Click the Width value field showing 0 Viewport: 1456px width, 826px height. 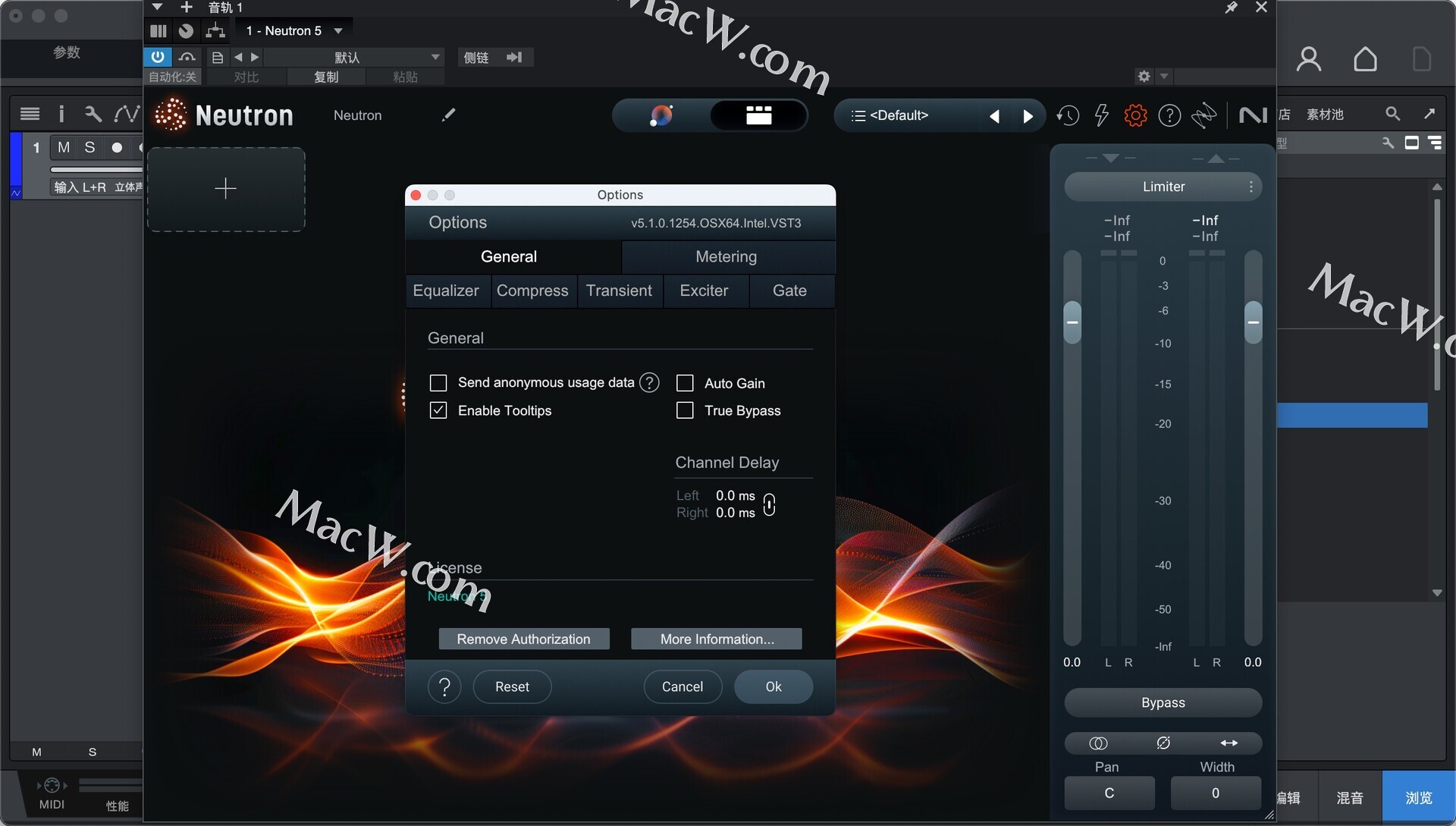click(x=1216, y=793)
